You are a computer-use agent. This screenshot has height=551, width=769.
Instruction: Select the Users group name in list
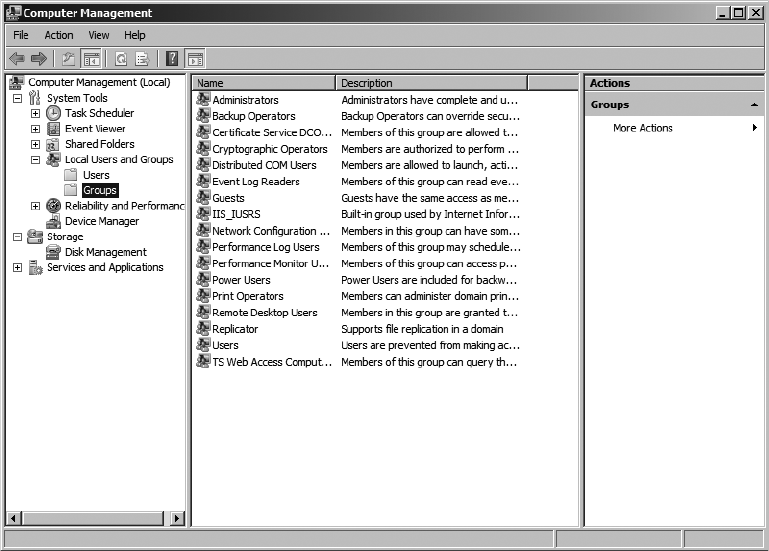coord(225,345)
